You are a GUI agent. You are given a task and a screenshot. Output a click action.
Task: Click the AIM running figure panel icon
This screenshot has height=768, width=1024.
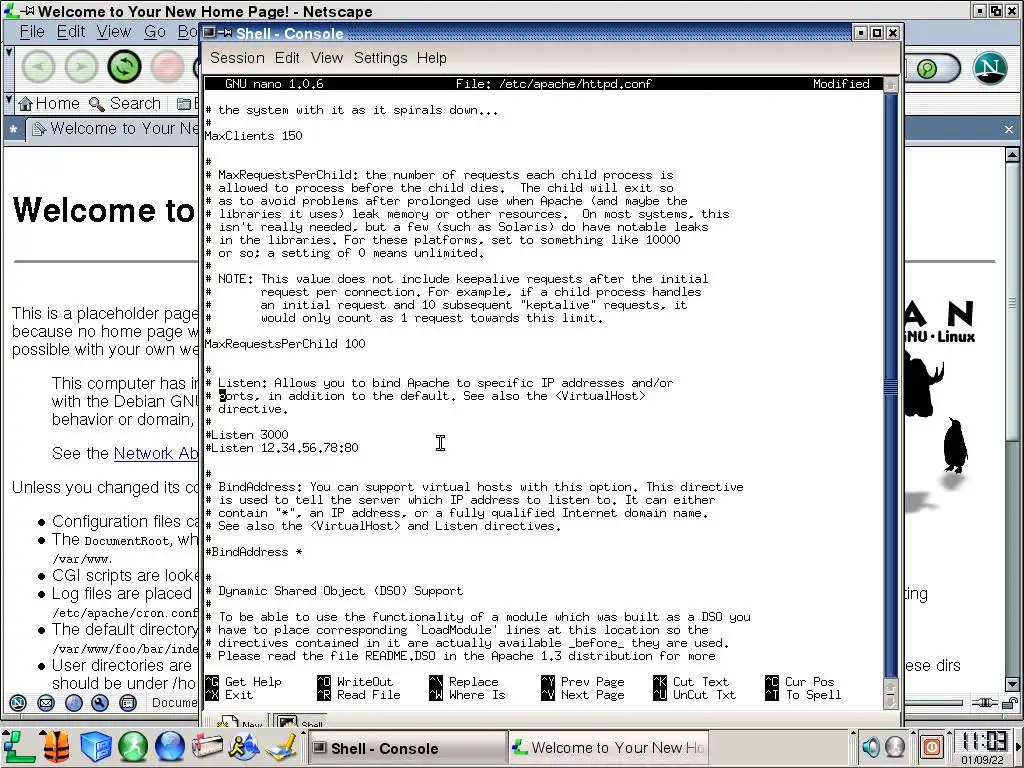click(244, 747)
